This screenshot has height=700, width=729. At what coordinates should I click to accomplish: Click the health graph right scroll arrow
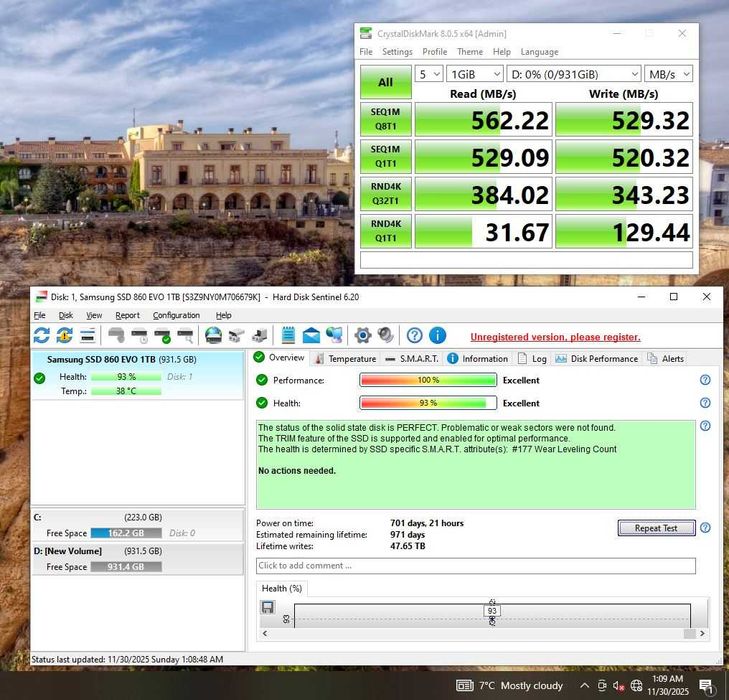pyautogui.click(x=702, y=633)
